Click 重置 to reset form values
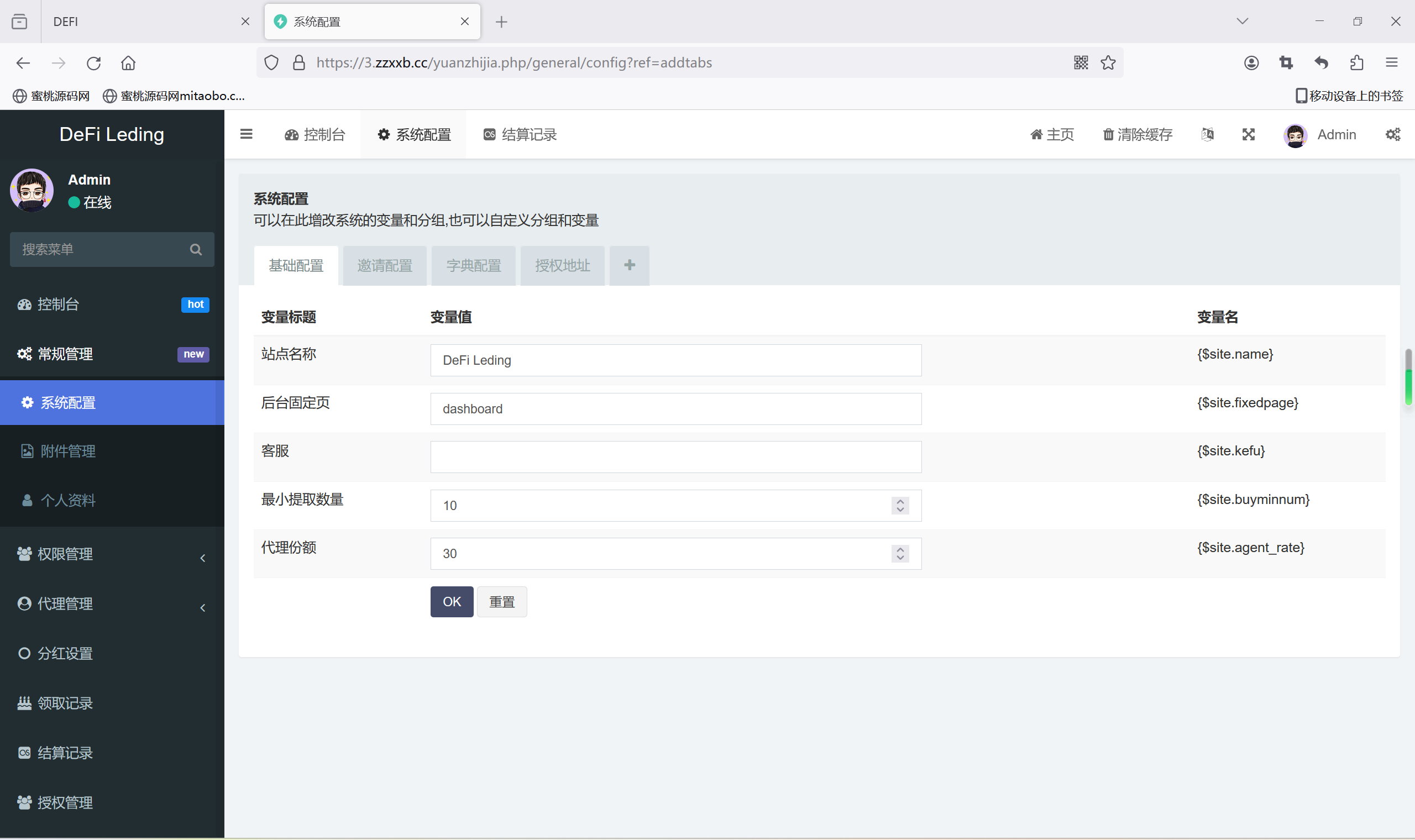The image size is (1415, 840). click(501, 601)
